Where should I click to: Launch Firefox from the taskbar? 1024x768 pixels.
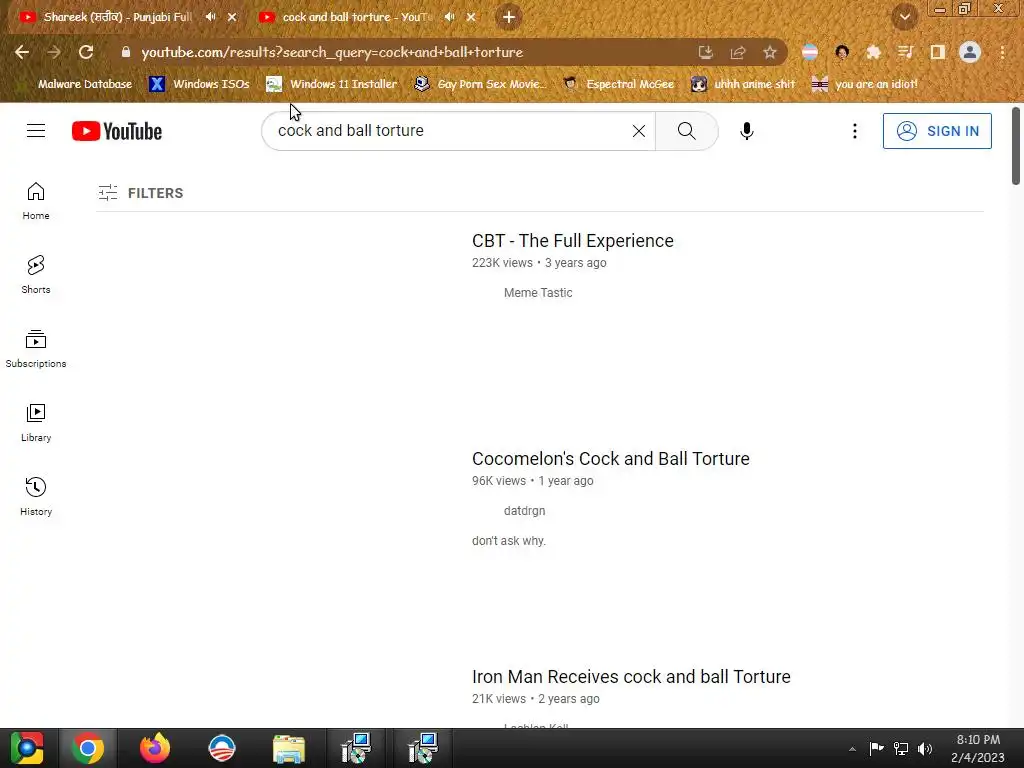[155, 748]
